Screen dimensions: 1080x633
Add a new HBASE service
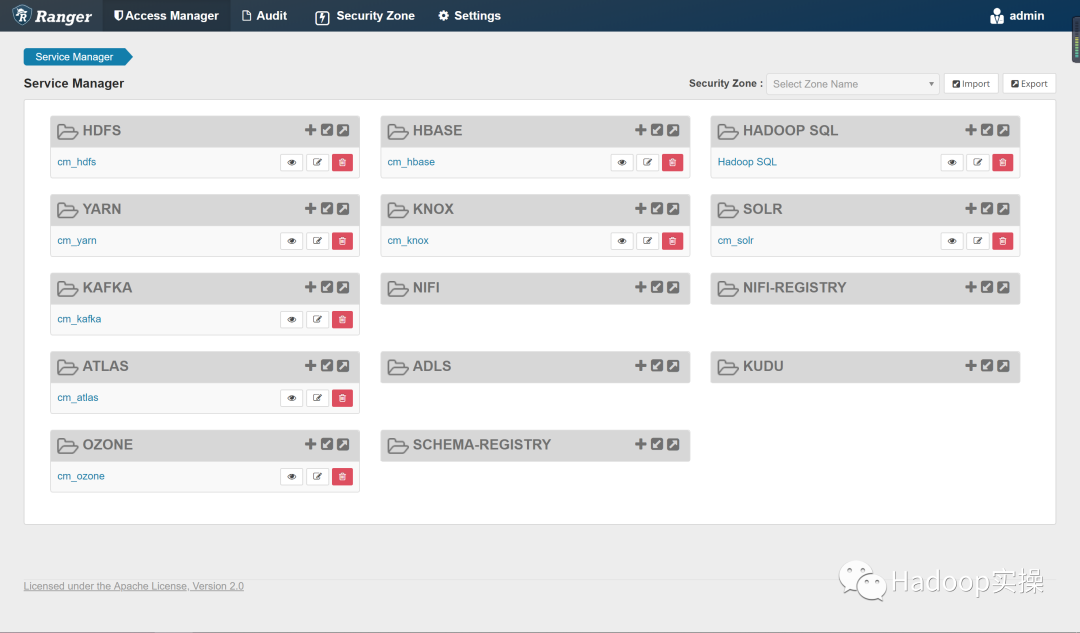(641, 130)
